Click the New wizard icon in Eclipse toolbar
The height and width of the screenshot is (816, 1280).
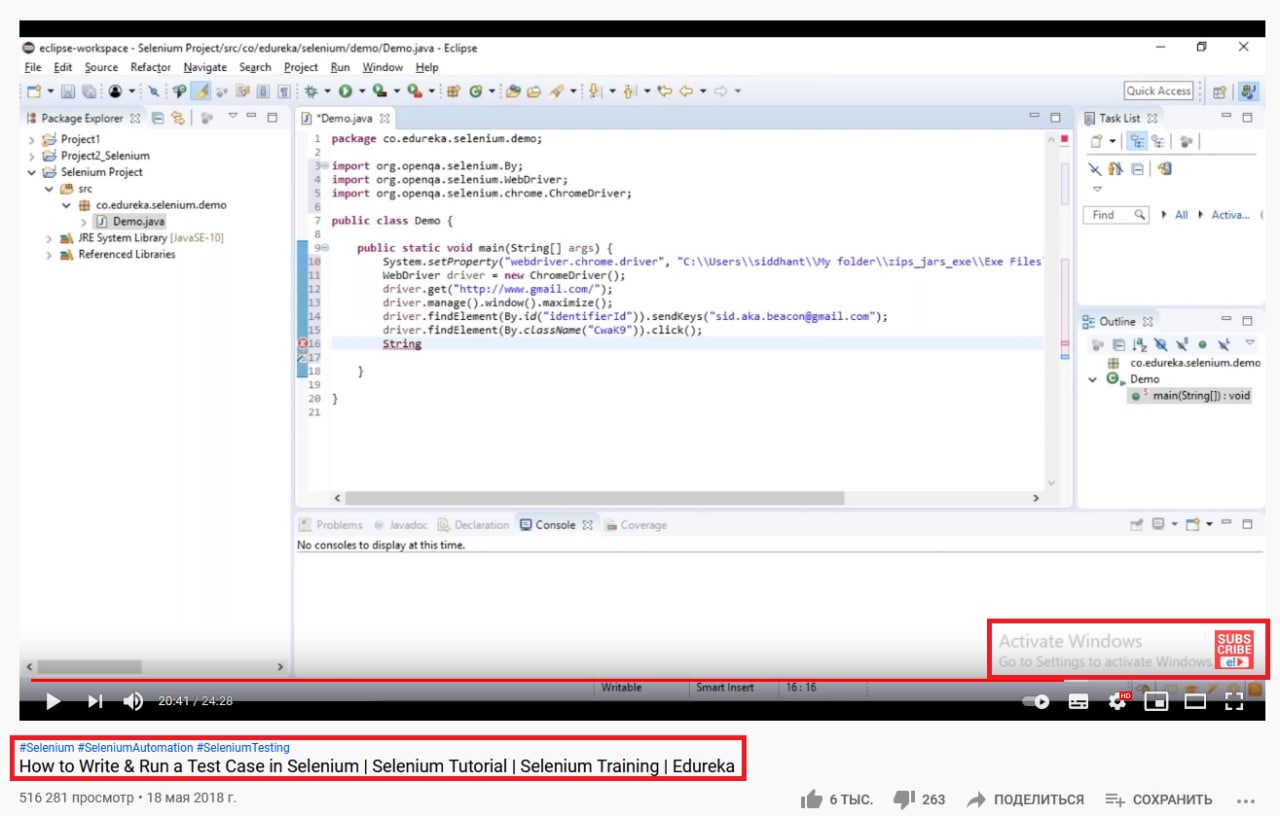pos(34,91)
